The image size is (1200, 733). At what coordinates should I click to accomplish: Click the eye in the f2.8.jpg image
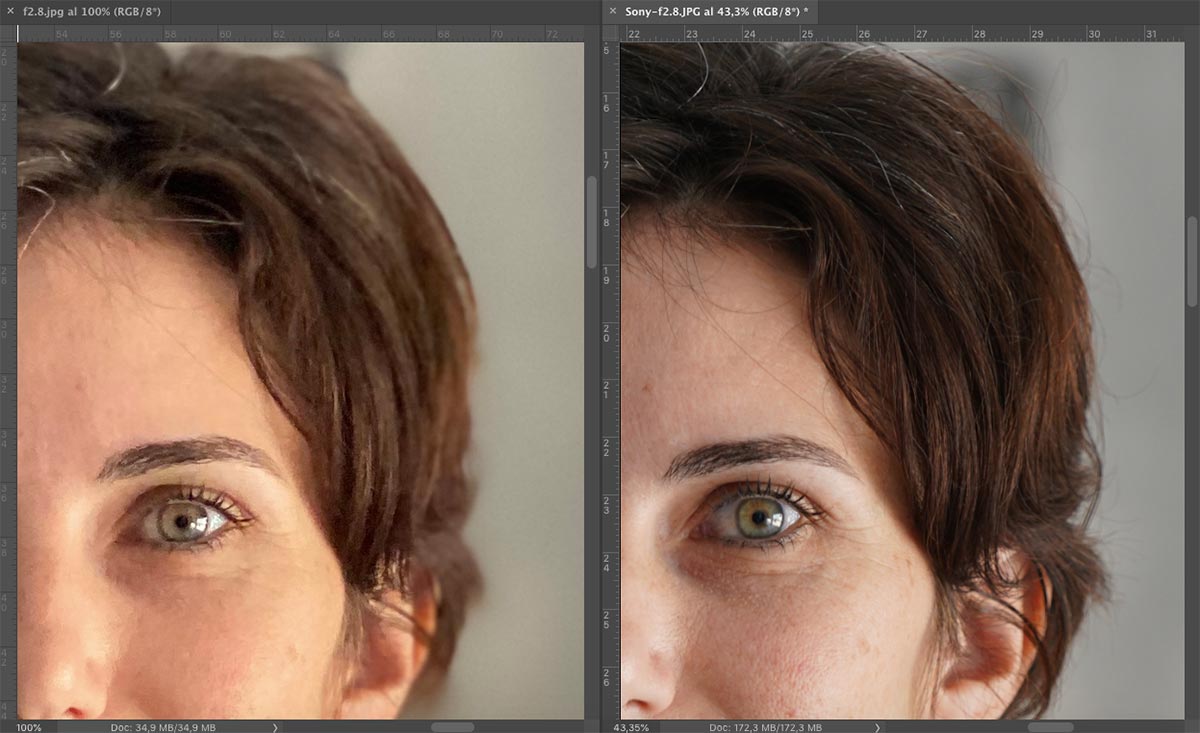183,518
